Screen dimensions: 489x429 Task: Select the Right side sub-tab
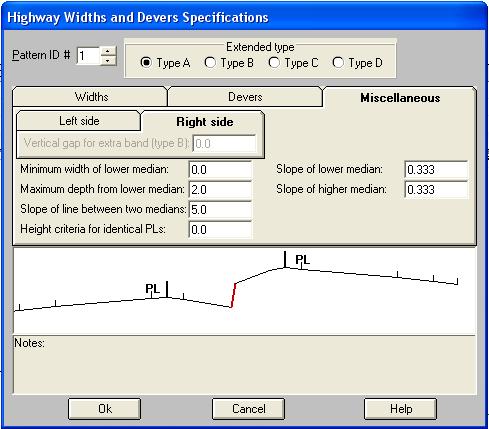(203, 122)
